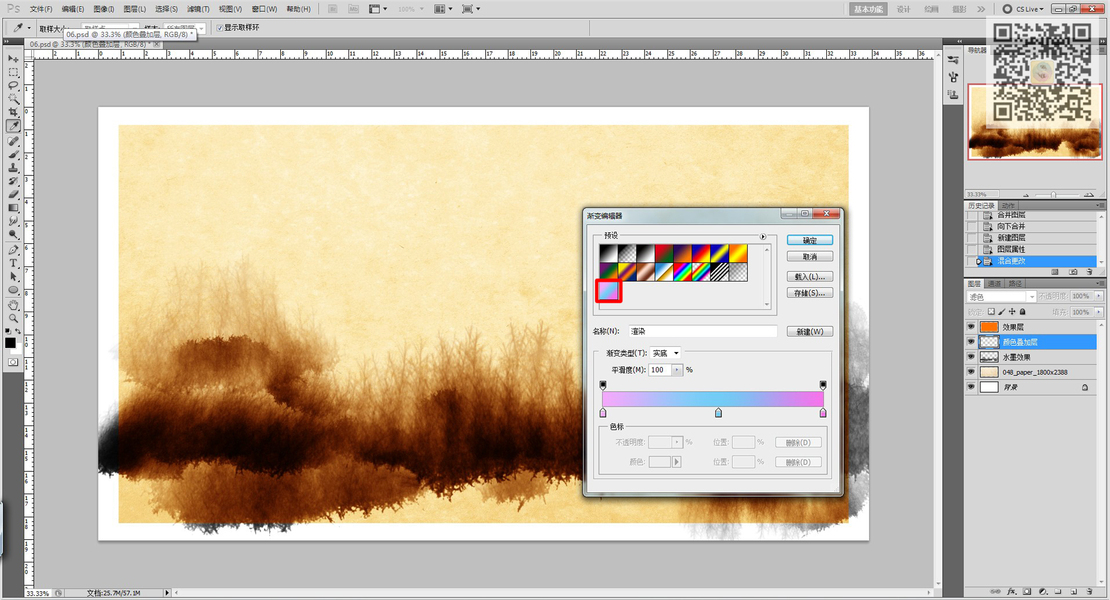Switch to the 通道 tab
The height and width of the screenshot is (600, 1110).
pyautogui.click(x=995, y=283)
